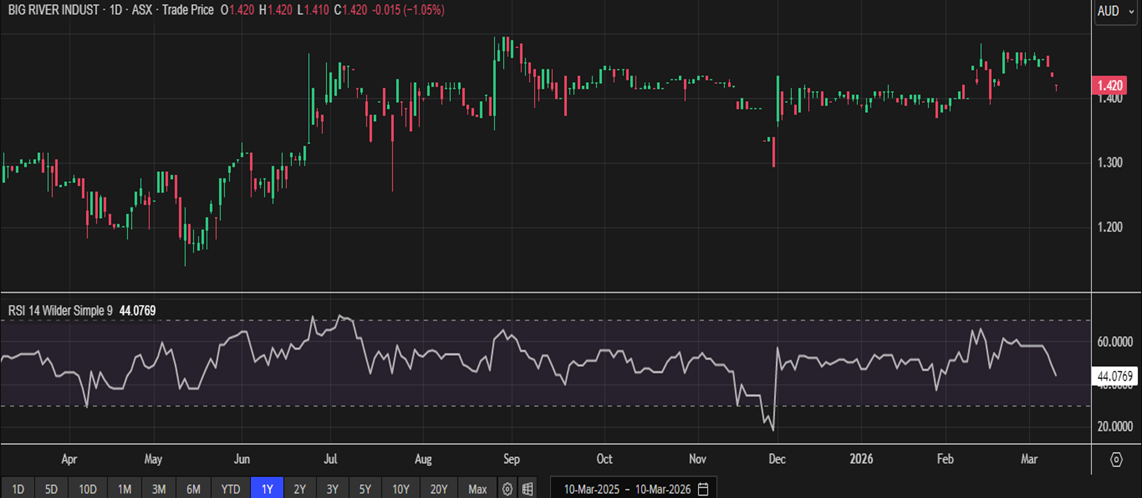
Task: Click the RSI value 44.0769 in the legend
Action: click(138, 310)
